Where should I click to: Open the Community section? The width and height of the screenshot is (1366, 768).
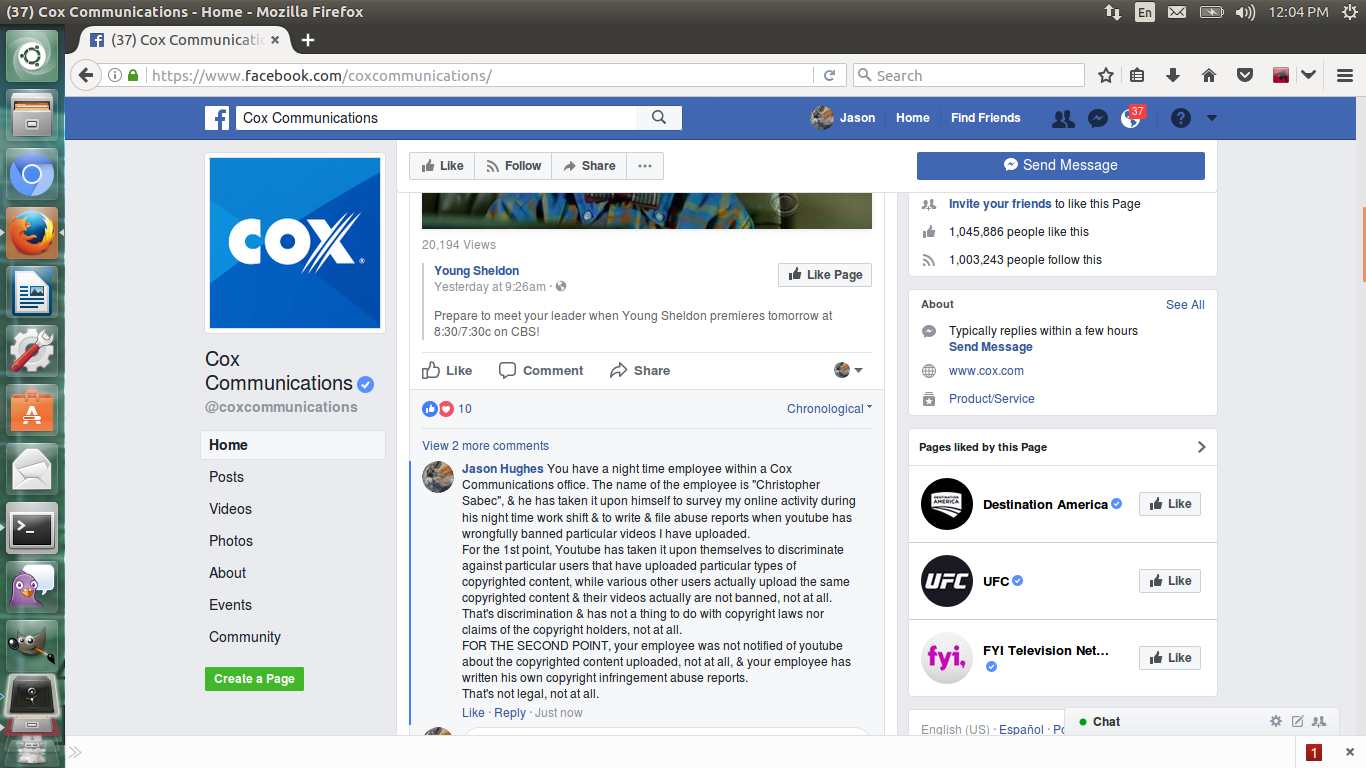[245, 637]
